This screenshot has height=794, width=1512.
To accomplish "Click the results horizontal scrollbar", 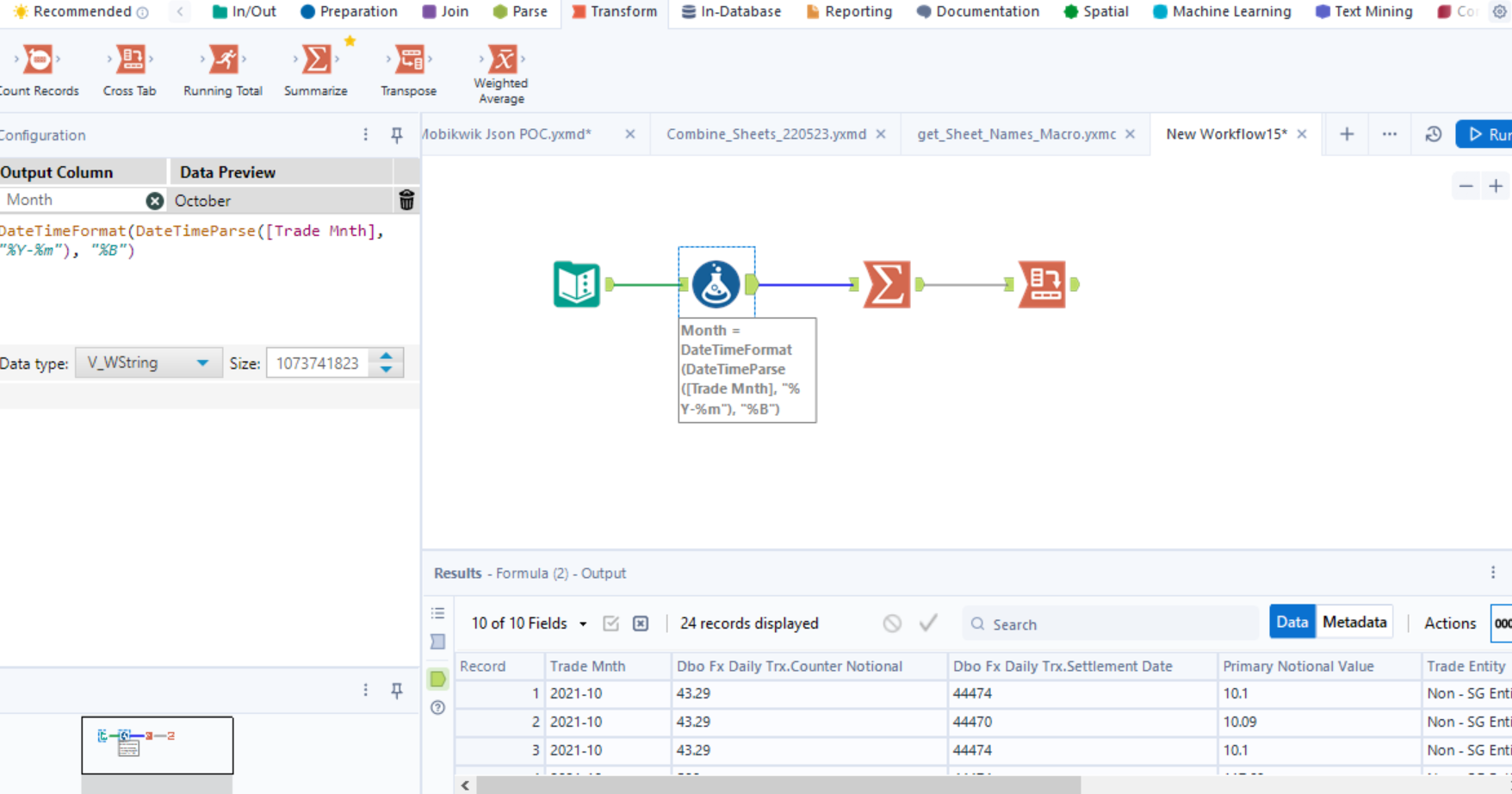I will click(x=778, y=785).
